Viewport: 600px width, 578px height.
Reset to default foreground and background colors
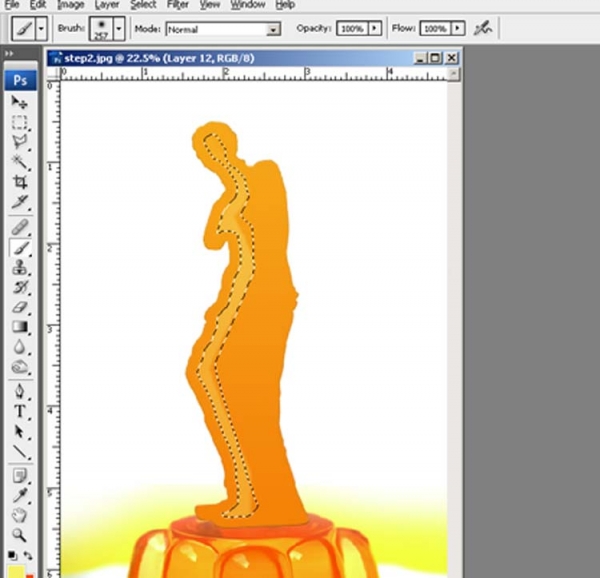tap(12, 555)
